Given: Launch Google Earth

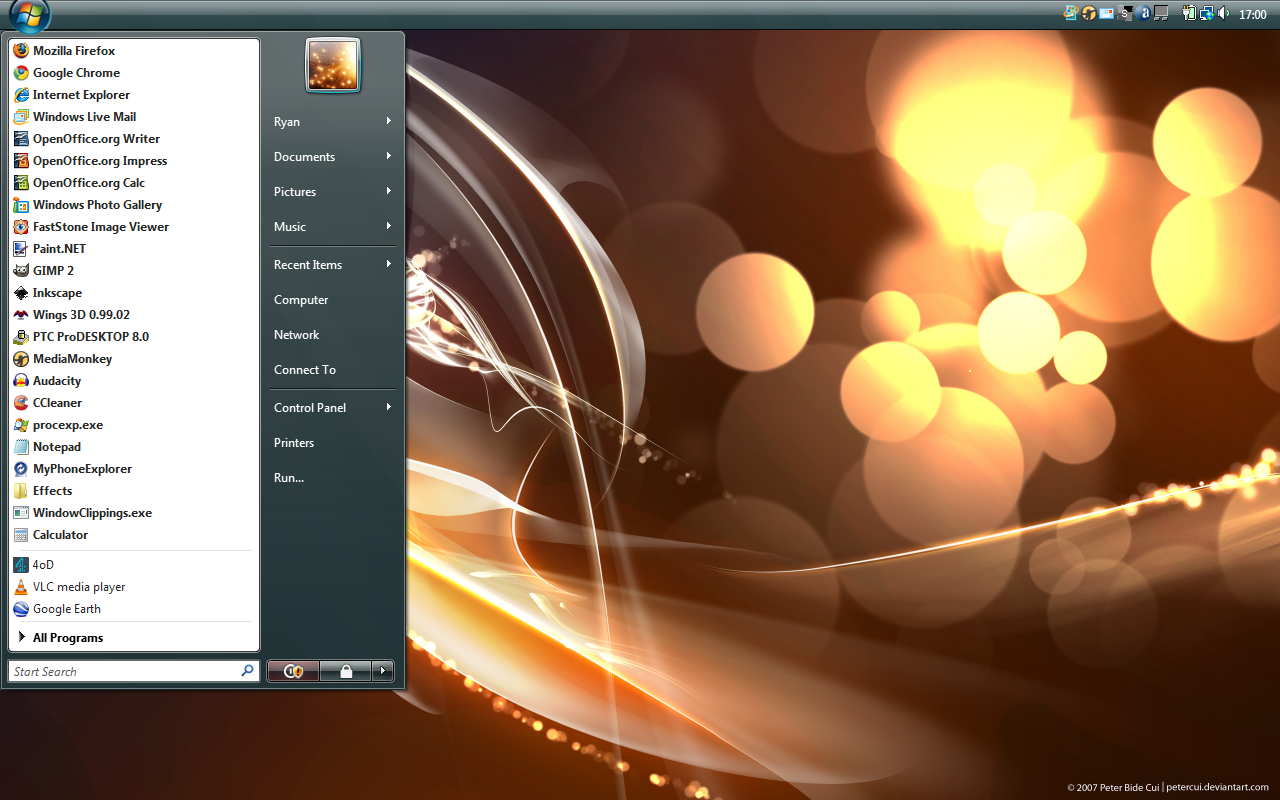Looking at the screenshot, I should point(134,609).
